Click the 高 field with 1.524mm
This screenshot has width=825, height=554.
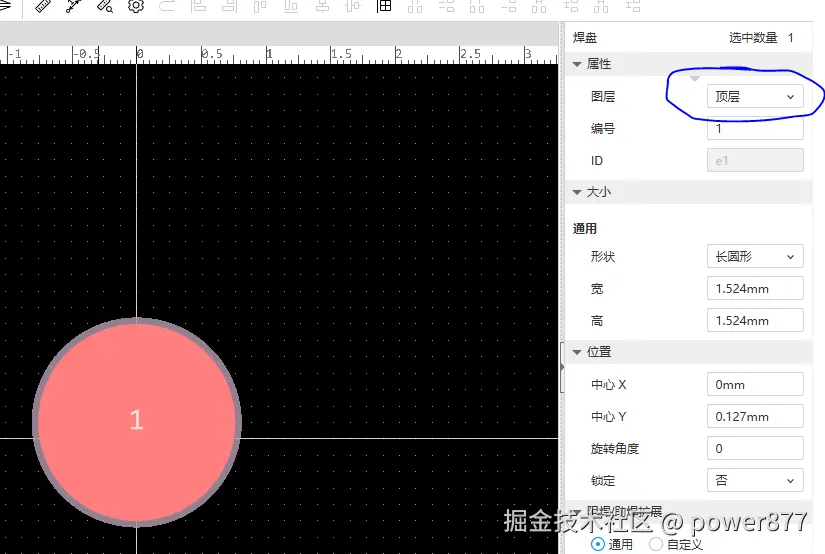755,320
